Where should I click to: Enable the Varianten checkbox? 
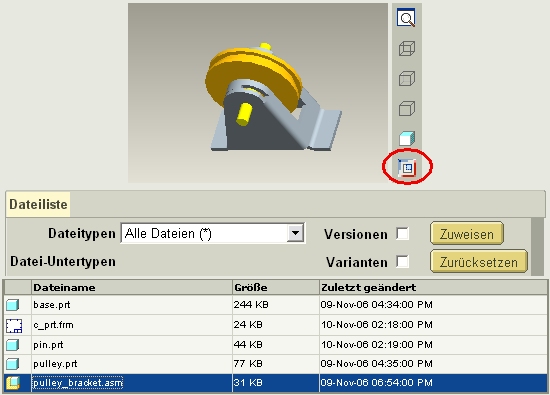(x=402, y=261)
